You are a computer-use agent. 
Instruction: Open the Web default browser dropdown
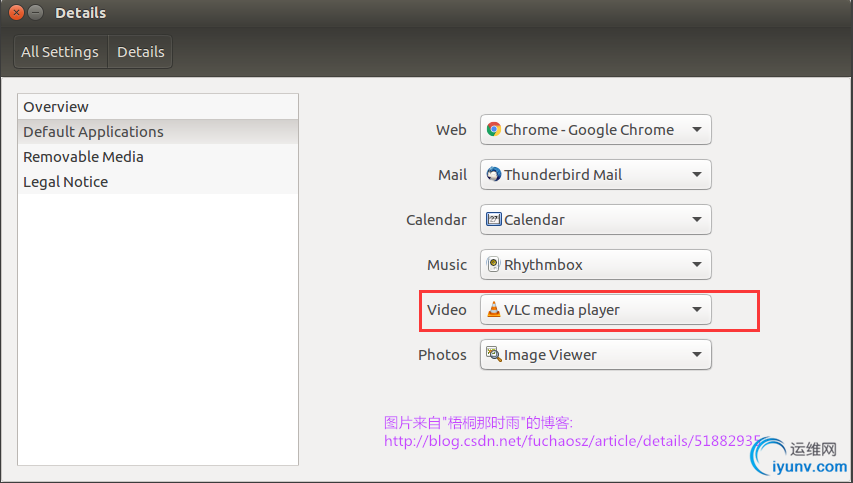click(596, 129)
